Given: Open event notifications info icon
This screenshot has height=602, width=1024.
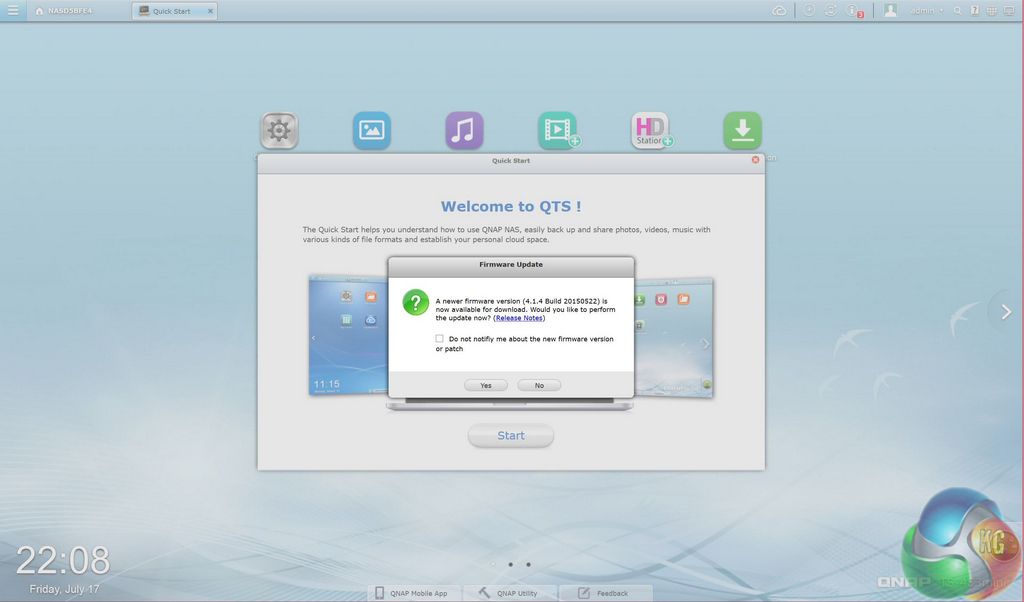Looking at the screenshot, I should click(854, 11).
